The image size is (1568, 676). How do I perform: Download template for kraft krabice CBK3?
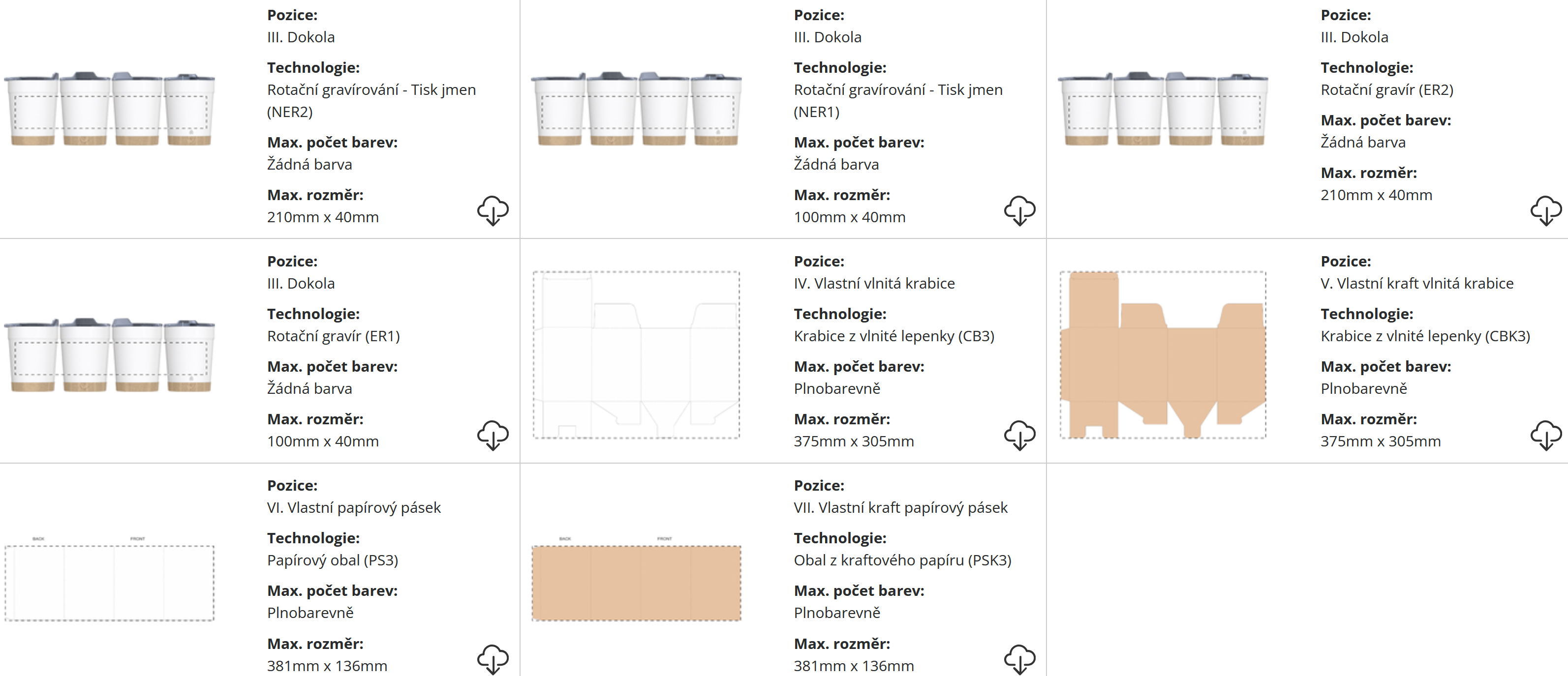[1545, 435]
